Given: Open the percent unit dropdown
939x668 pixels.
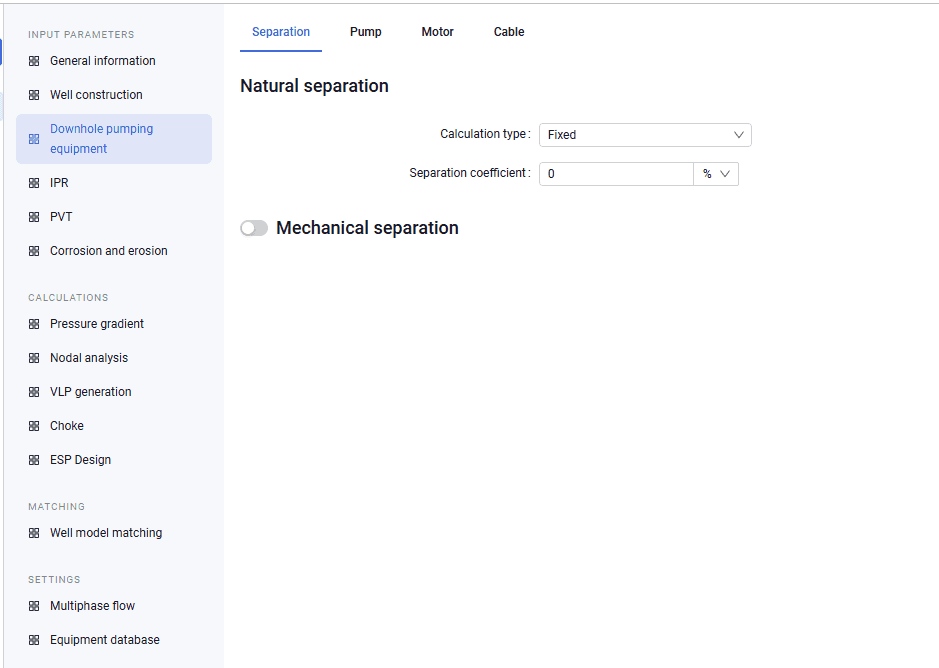Looking at the screenshot, I should pyautogui.click(x=716, y=174).
